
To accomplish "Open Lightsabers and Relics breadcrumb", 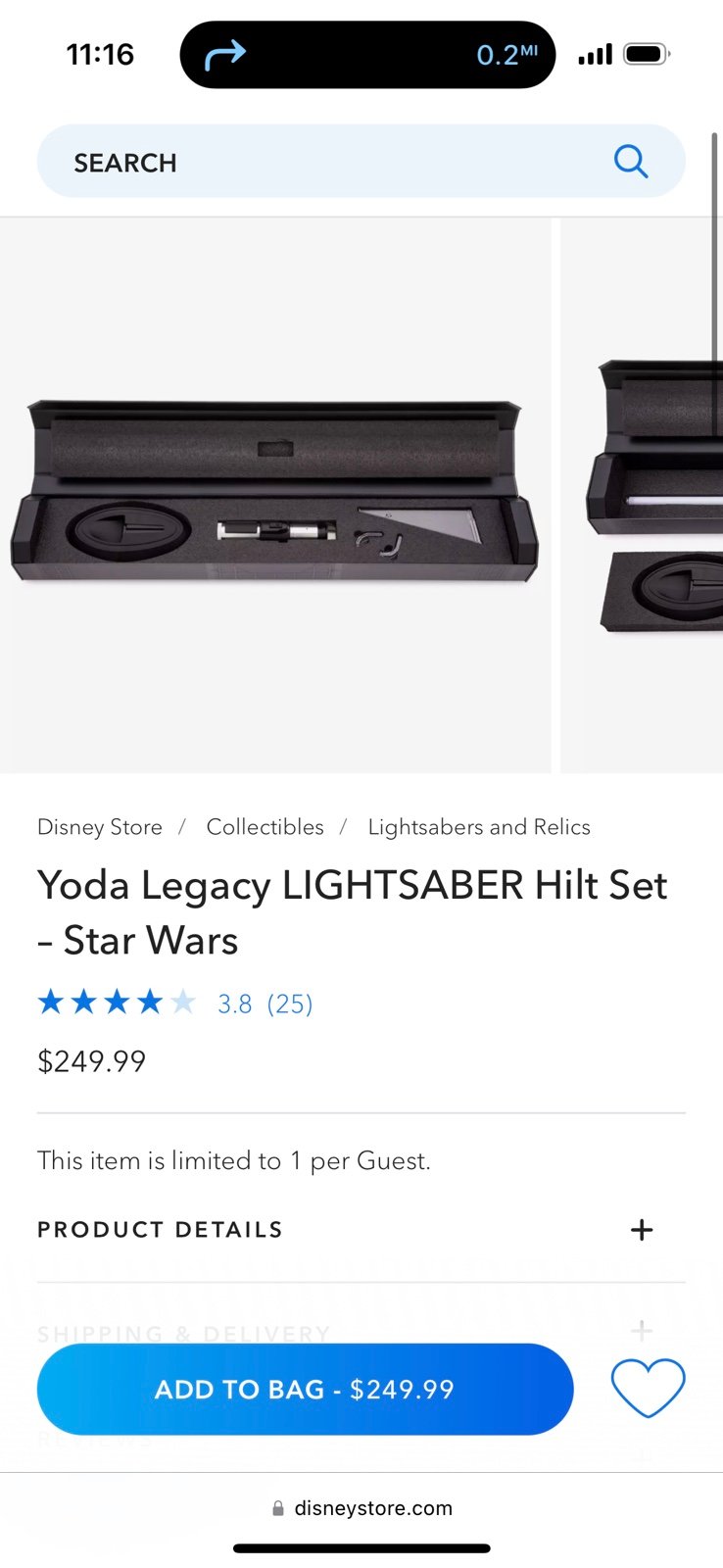I will 479,827.
